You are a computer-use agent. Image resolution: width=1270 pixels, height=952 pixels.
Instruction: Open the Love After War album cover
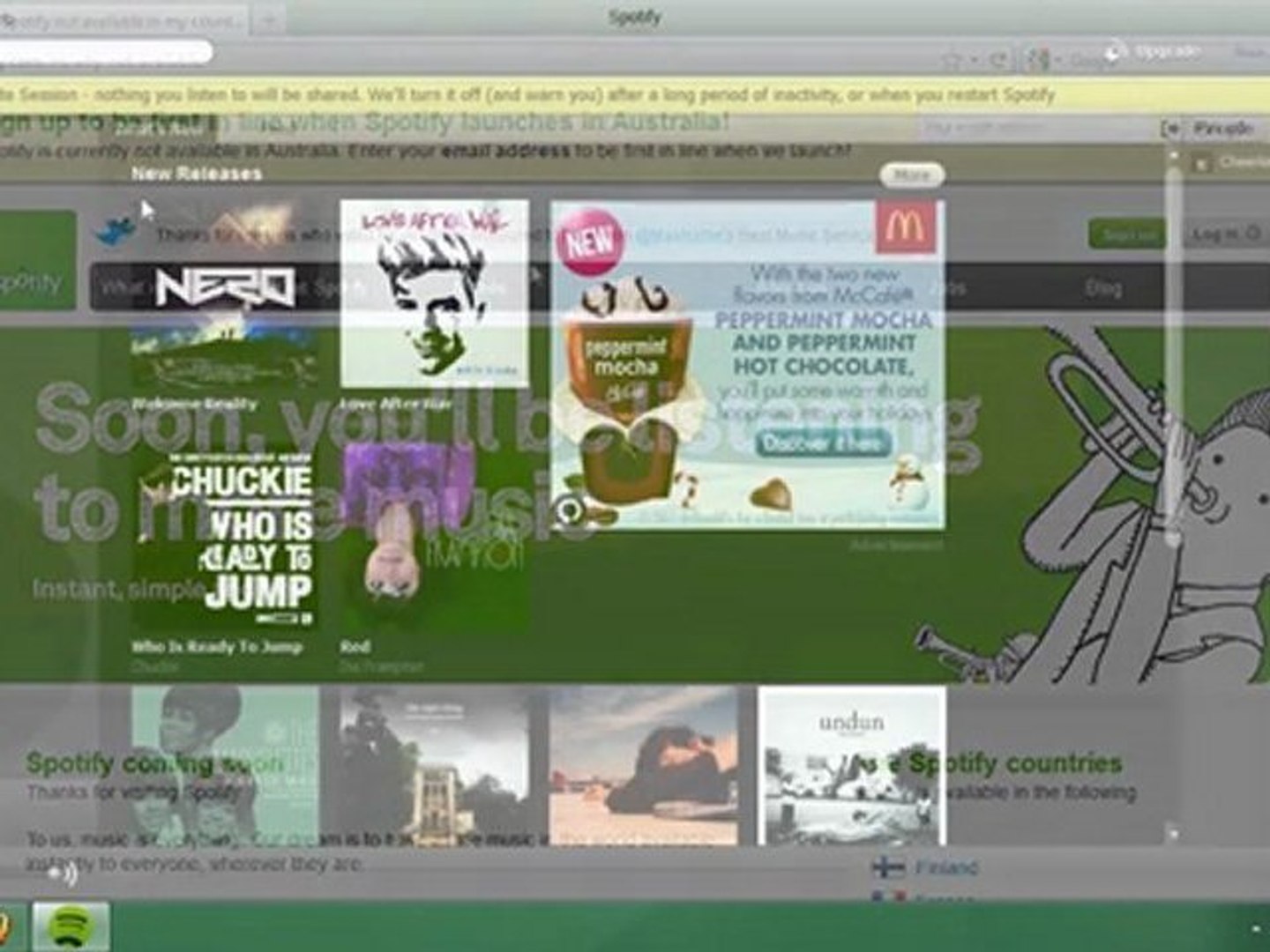[x=435, y=294]
